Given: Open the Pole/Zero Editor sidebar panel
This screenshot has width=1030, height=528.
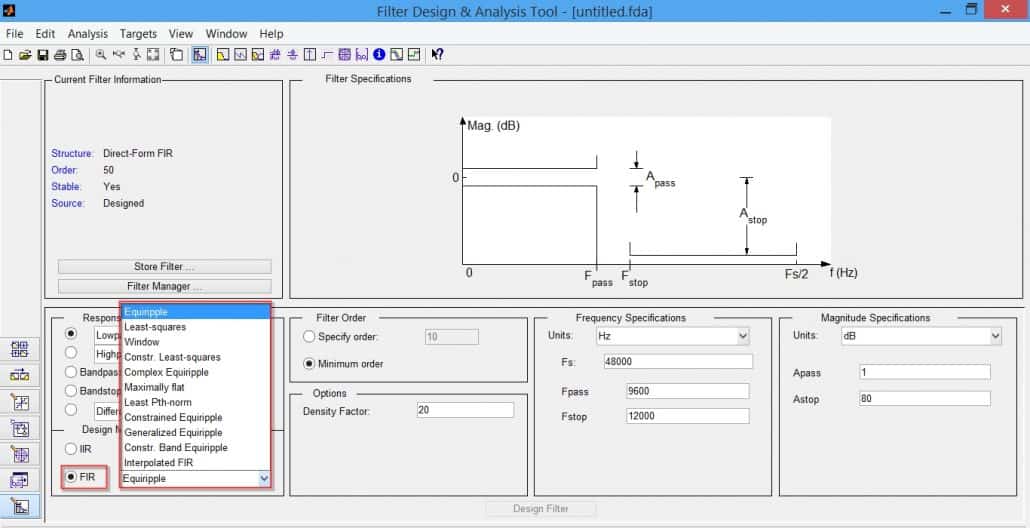Looking at the screenshot, I should click(x=20, y=454).
